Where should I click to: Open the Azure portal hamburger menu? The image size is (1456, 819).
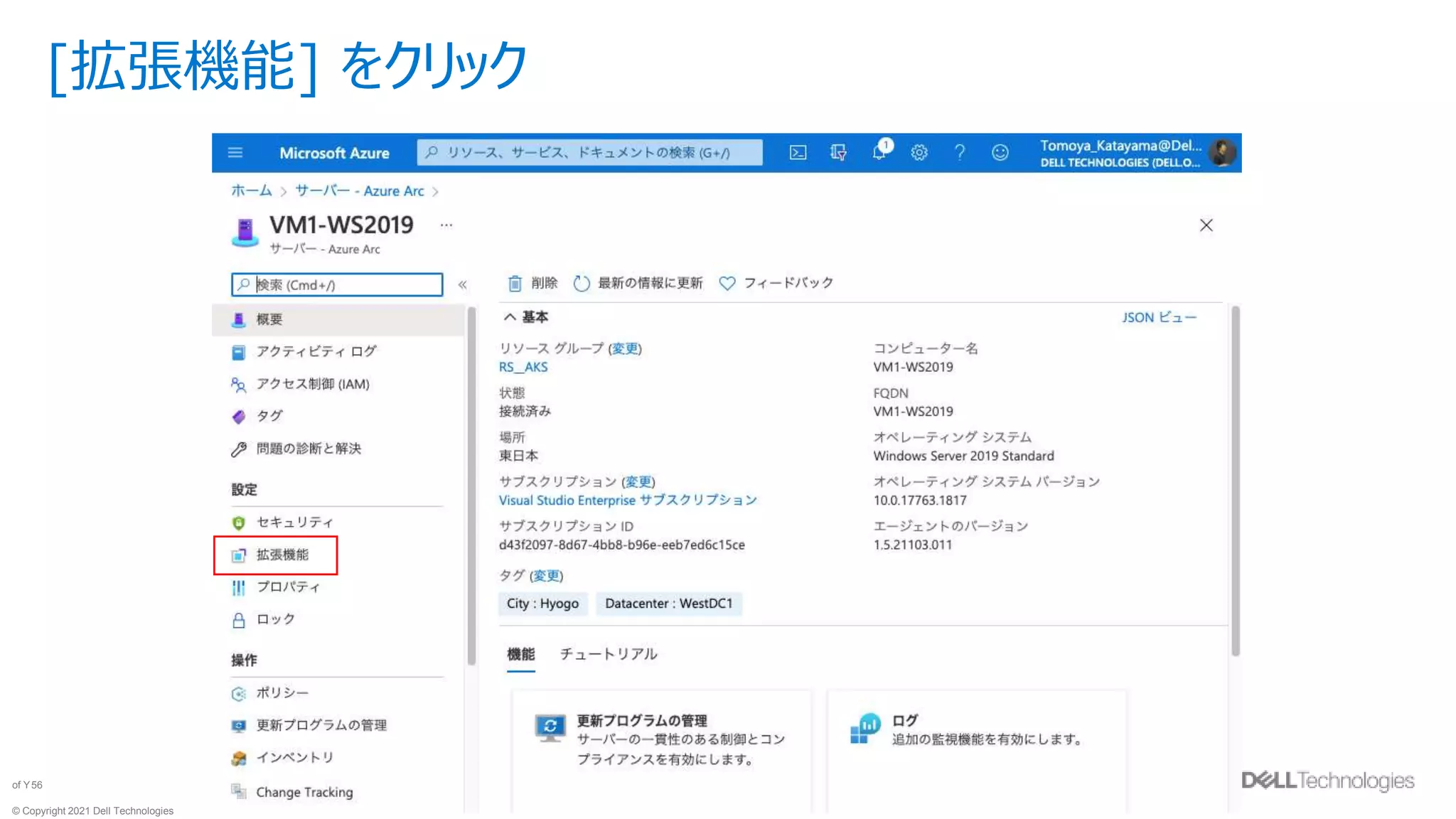coord(235,153)
